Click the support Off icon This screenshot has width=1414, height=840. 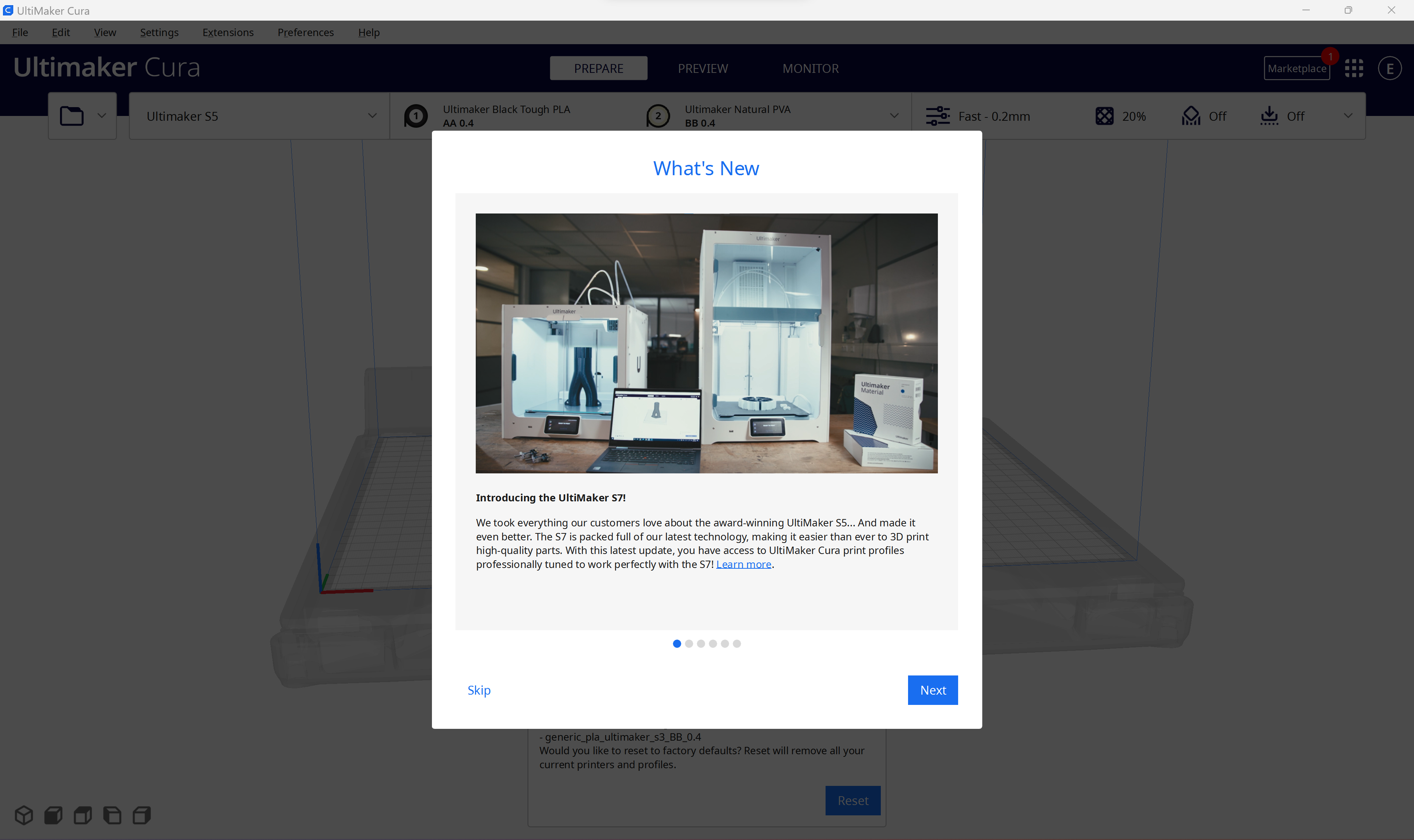(1191, 116)
